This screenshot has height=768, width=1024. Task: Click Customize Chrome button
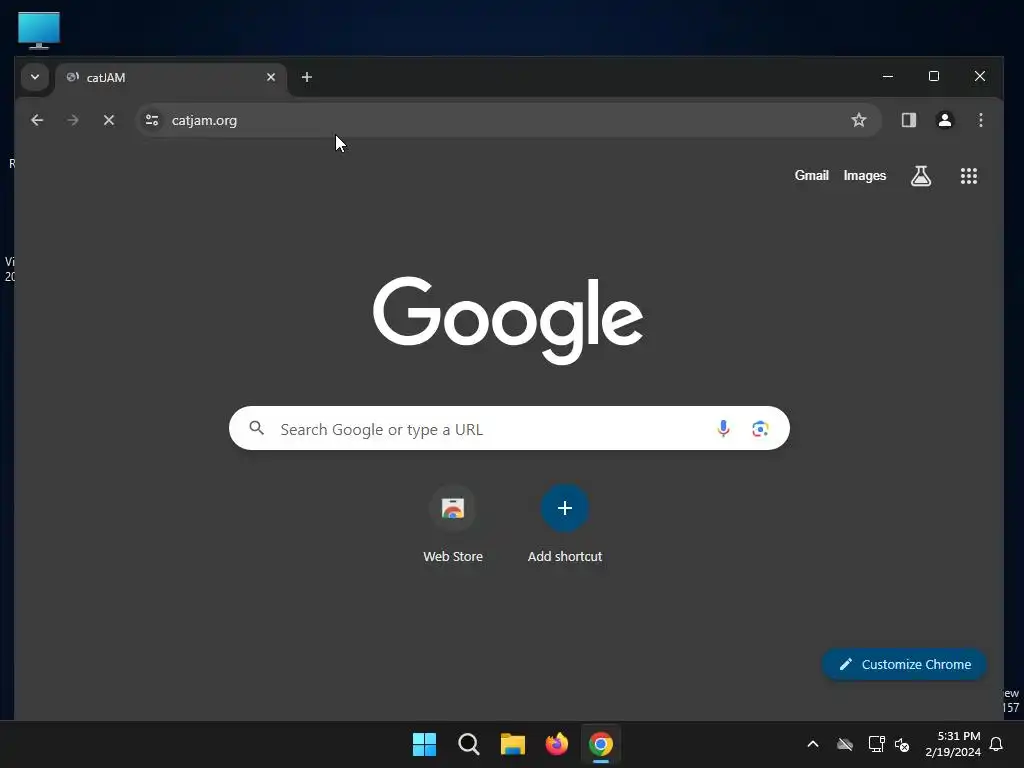coord(904,664)
